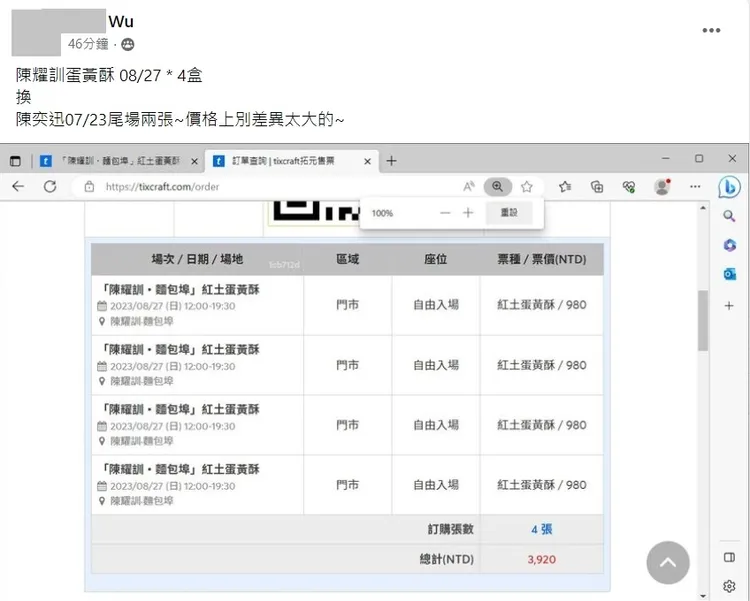Toggle the sidebar hide panel icon
Viewport: 750px width, 601px height.
tap(729, 557)
